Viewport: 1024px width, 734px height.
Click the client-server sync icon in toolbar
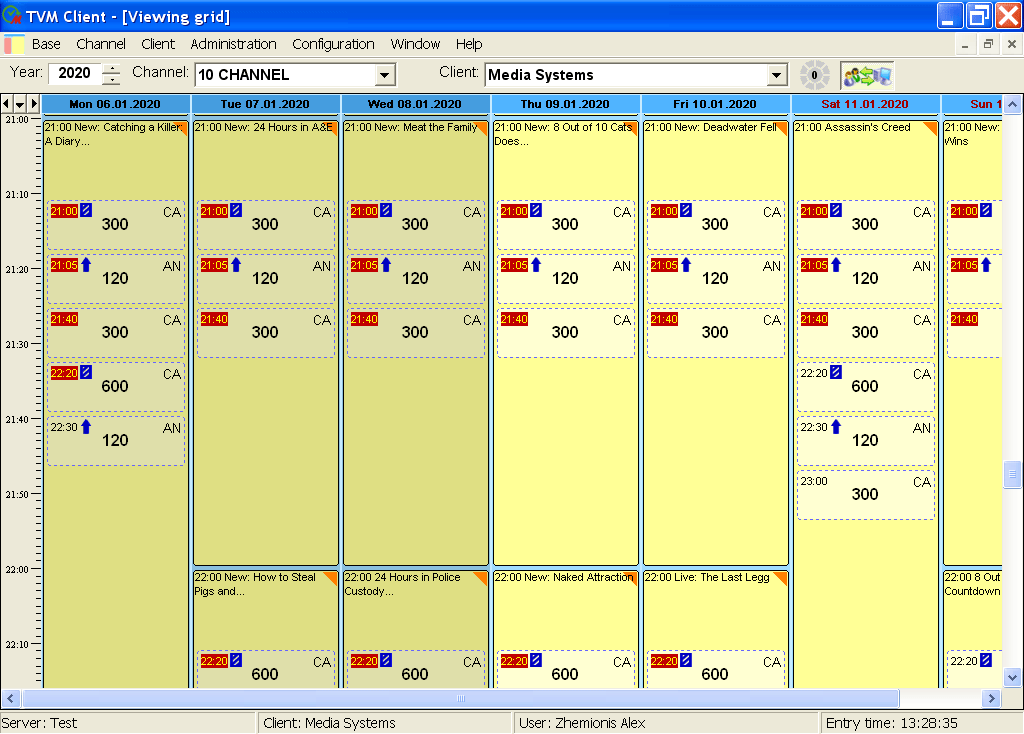(866, 75)
